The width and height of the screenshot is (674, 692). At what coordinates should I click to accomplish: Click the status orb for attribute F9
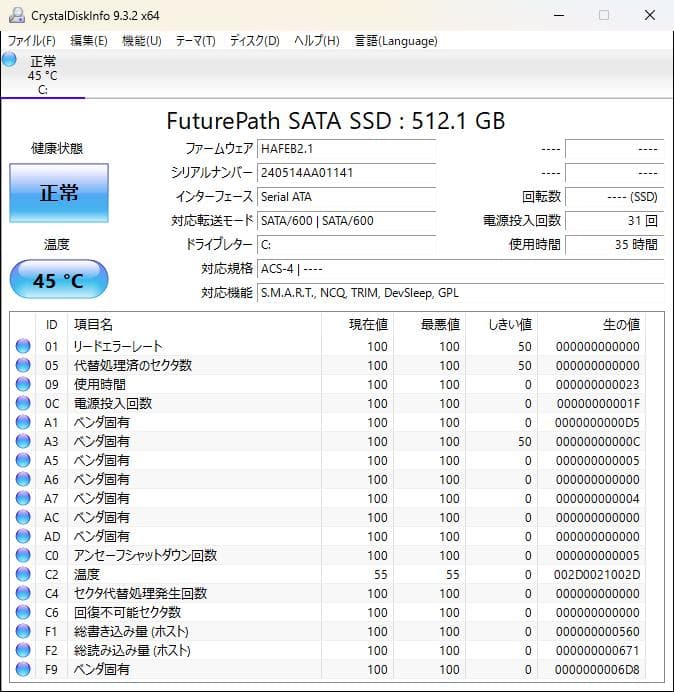pos(23,669)
